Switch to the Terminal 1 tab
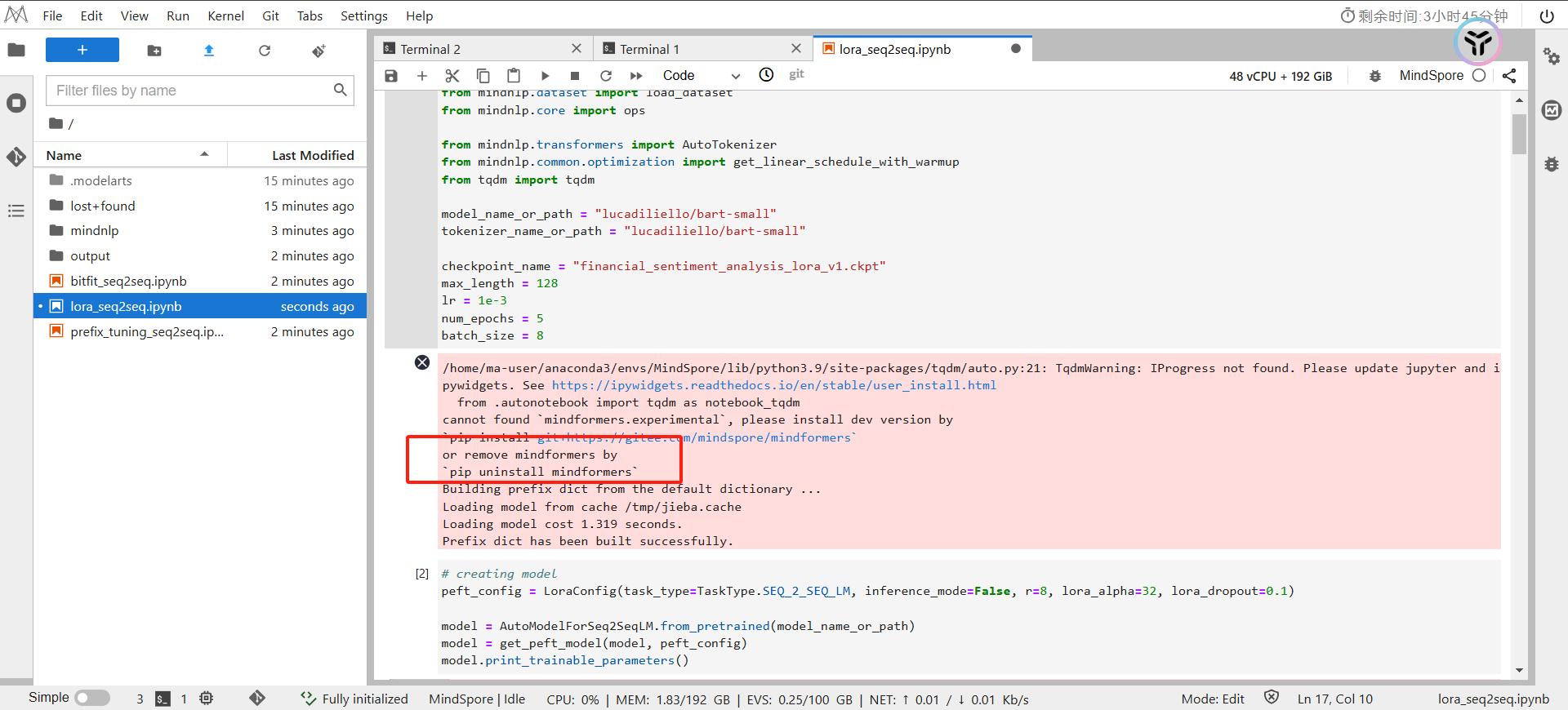Viewport: 1568px width, 710px height. [x=649, y=49]
